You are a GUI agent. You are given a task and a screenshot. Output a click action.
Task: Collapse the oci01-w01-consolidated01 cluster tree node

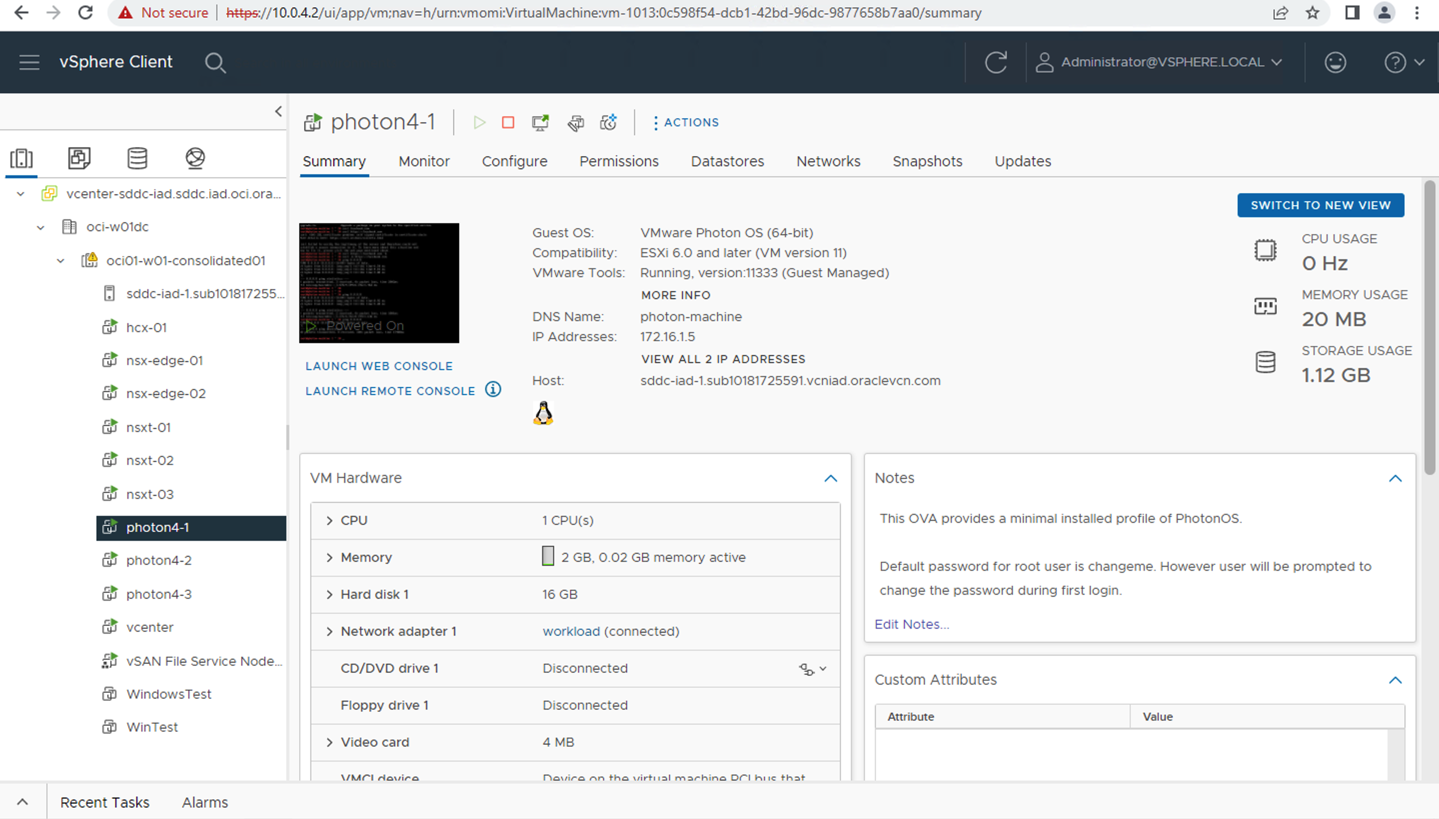click(x=58, y=260)
